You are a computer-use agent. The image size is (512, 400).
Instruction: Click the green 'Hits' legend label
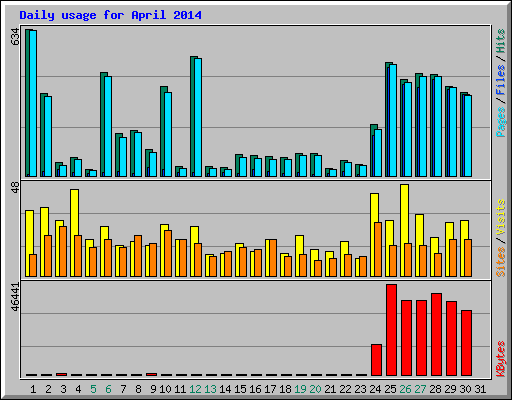(501, 41)
